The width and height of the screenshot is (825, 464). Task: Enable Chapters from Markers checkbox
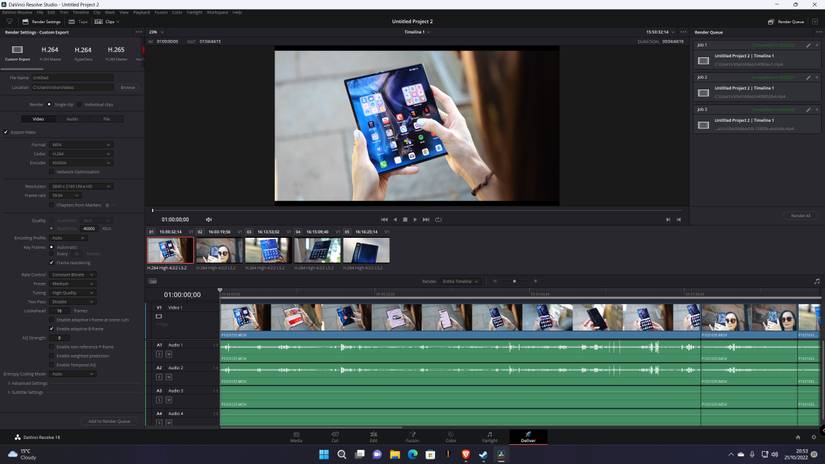52,205
